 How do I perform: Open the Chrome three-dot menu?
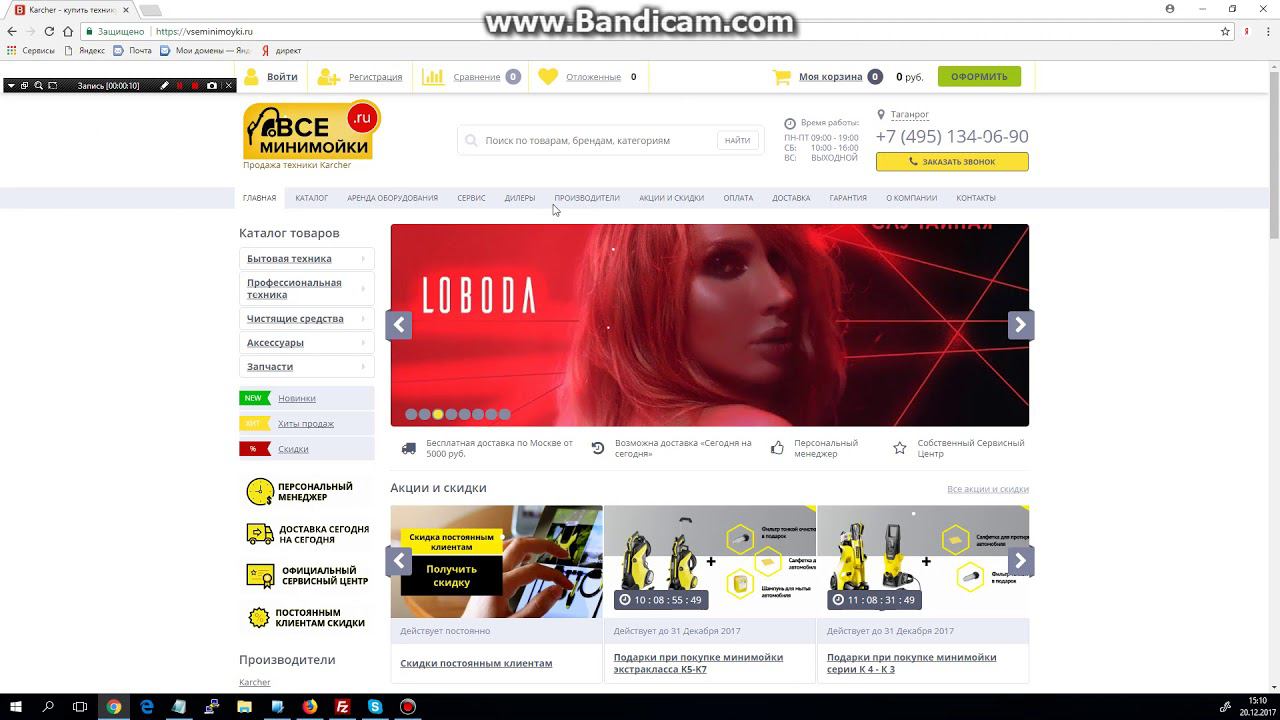coord(1266,31)
